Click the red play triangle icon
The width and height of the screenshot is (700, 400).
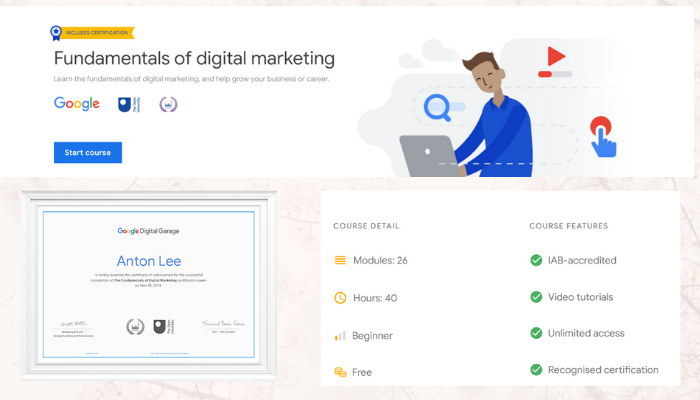(x=556, y=56)
